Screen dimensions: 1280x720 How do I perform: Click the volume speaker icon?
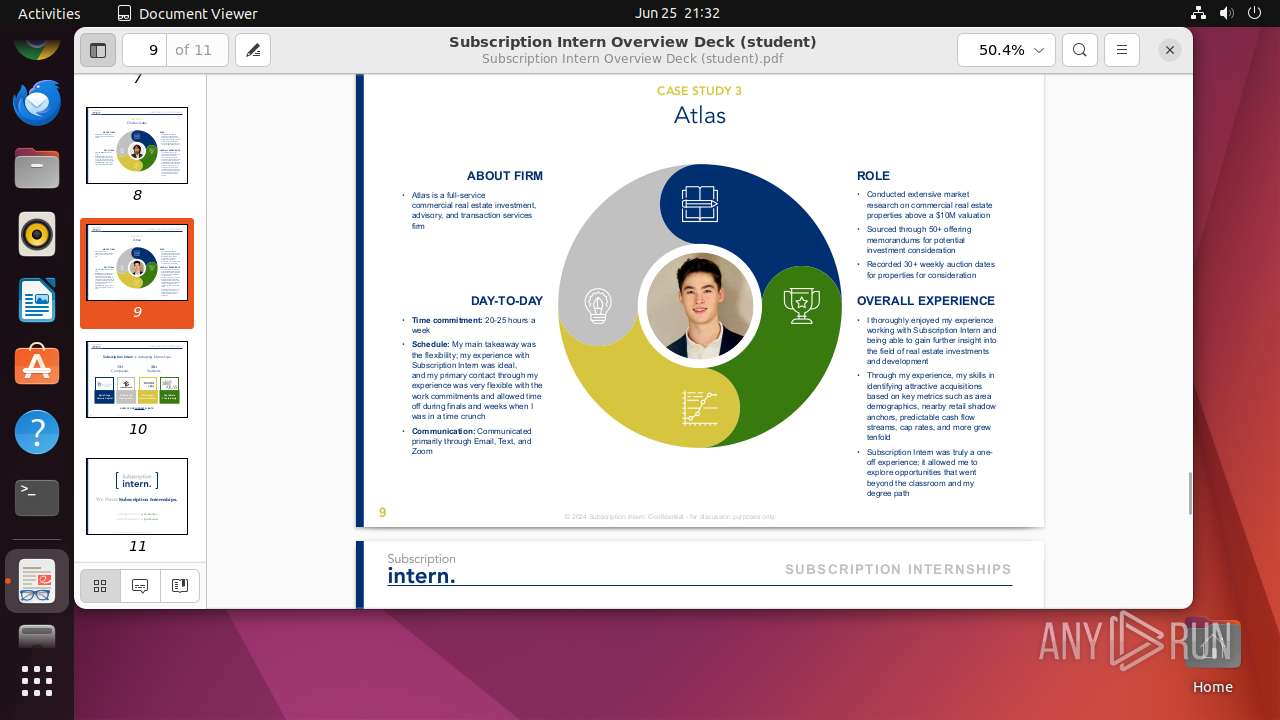point(1226,13)
